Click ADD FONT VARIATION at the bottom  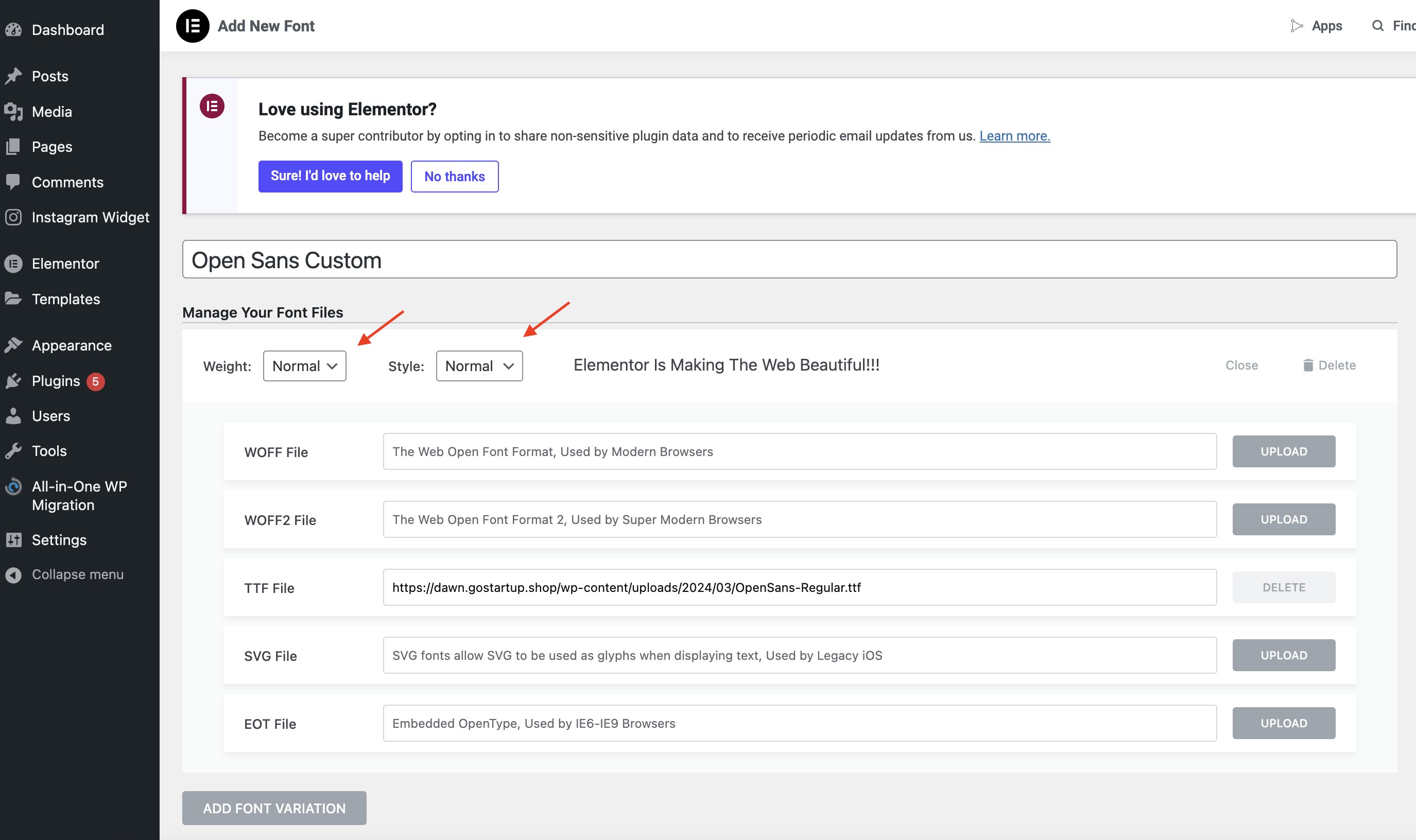click(x=274, y=808)
